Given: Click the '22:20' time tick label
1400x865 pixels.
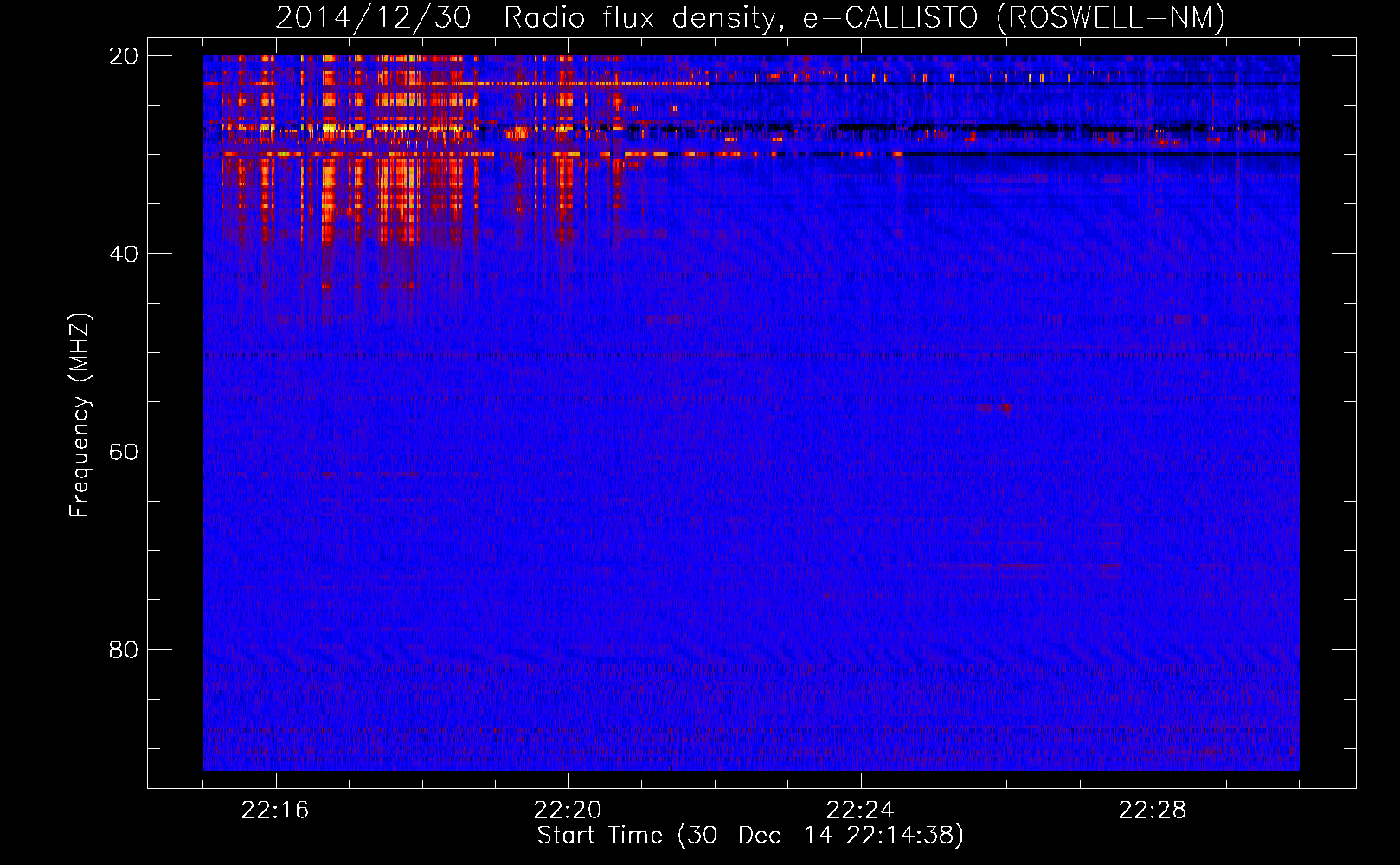Looking at the screenshot, I should tap(568, 811).
